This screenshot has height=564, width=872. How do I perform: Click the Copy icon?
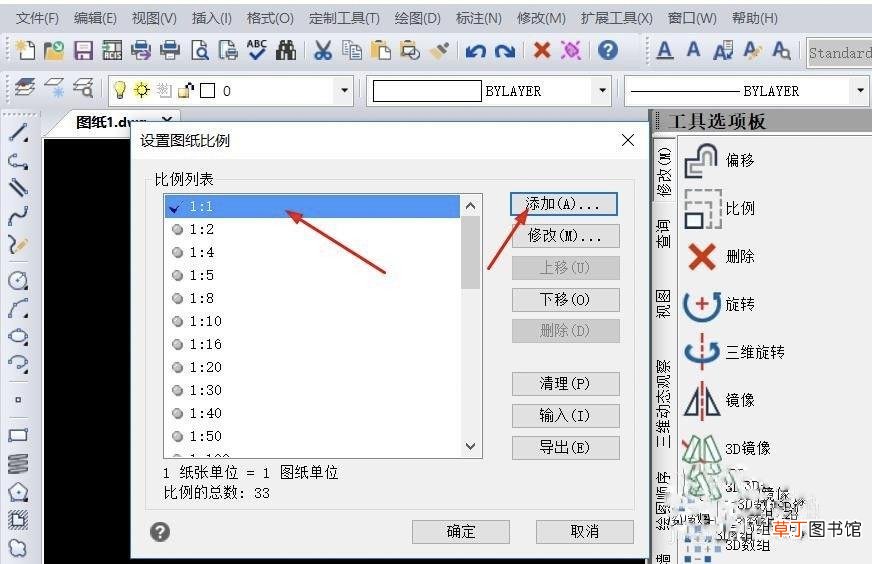point(351,51)
